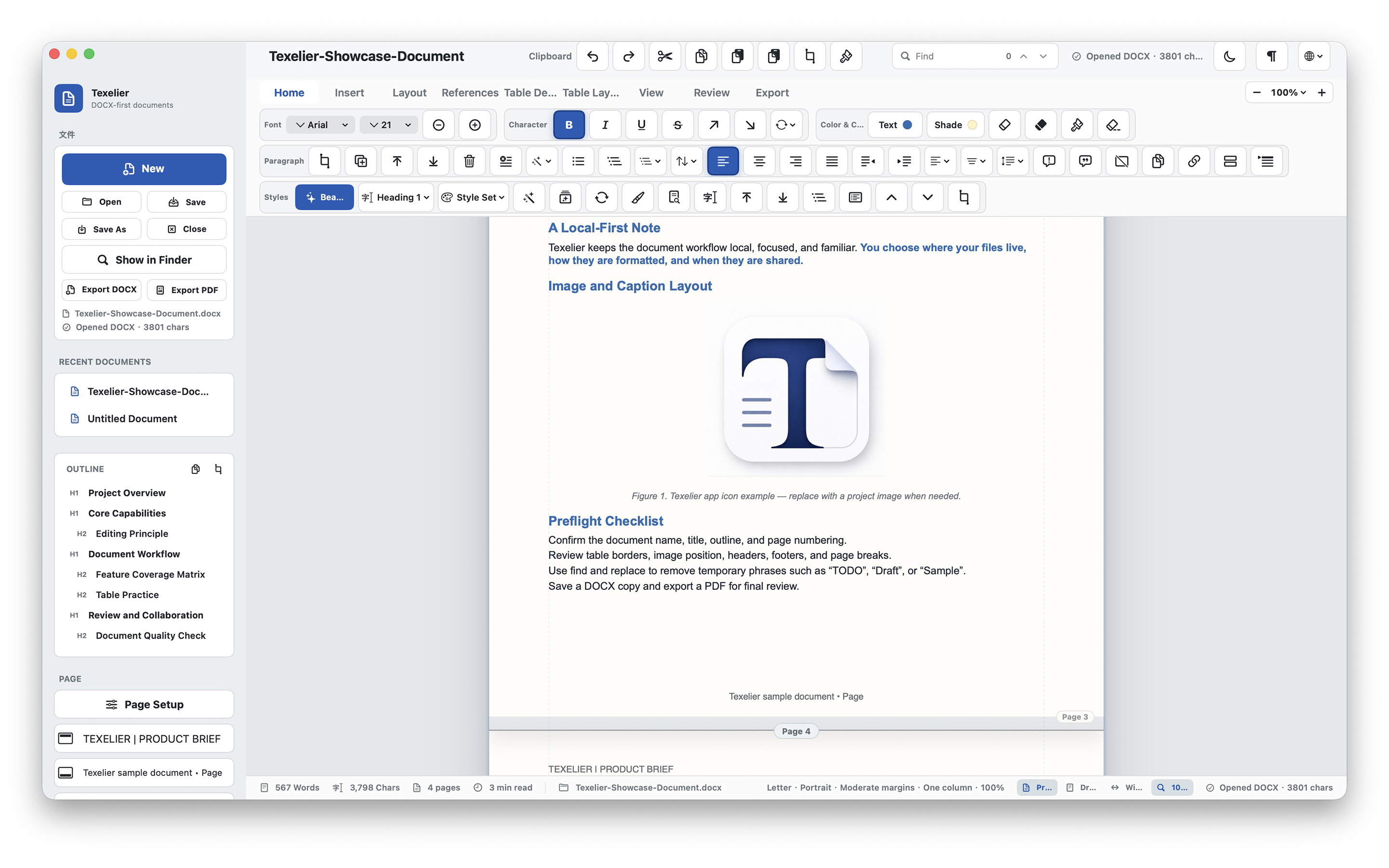Viewport: 1389px width, 868px height.
Task: Toggle paragraph marks pilcrow button
Action: [x=1271, y=56]
